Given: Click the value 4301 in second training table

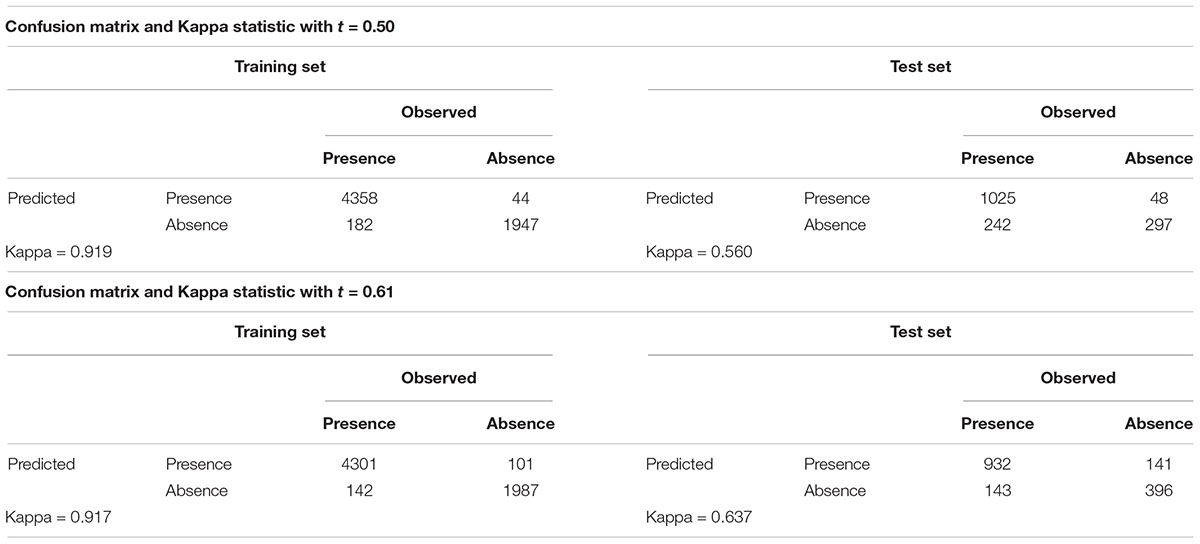Looking at the screenshot, I should coord(359,464).
